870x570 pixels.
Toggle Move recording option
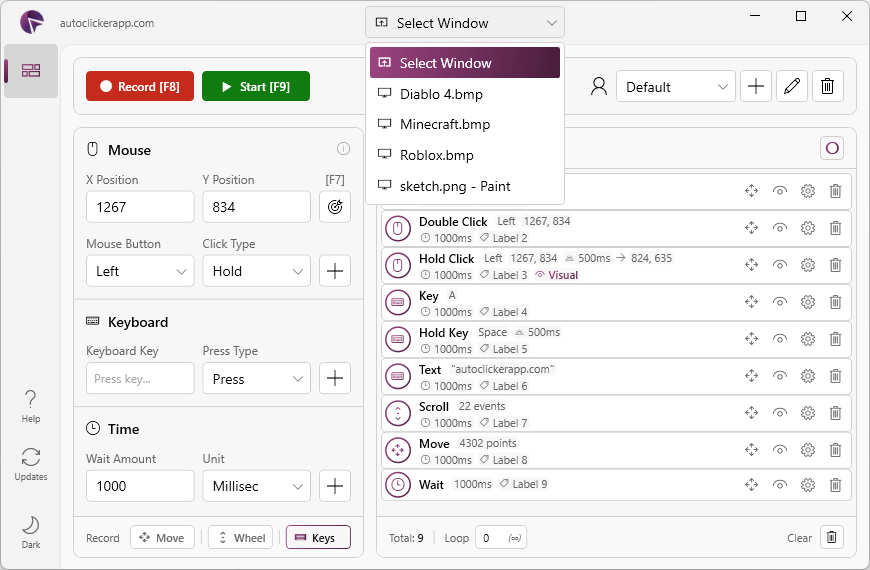(162, 537)
